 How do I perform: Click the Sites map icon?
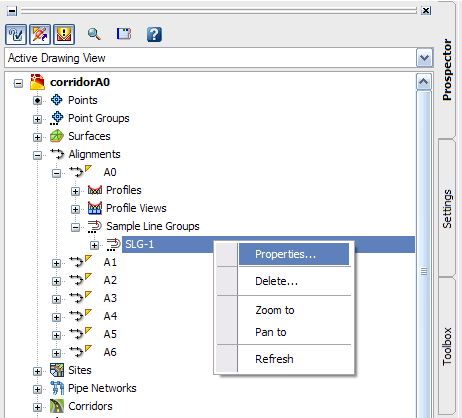coord(57,370)
